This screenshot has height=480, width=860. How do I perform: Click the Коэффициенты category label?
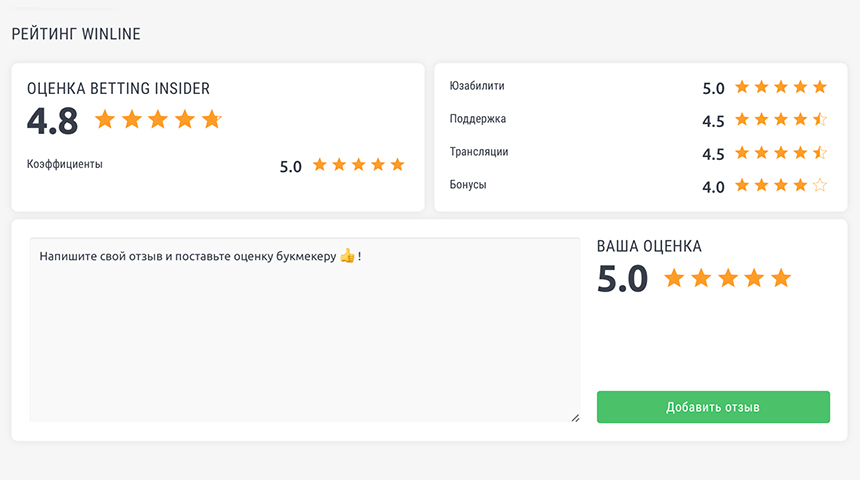65,164
